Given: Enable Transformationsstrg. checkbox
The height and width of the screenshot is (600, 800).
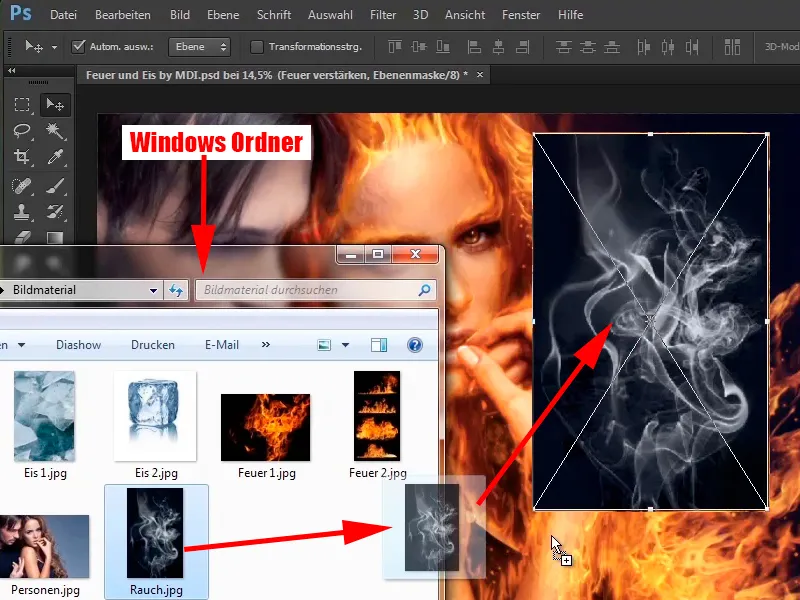Looking at the screenshot, I should [x=257, y=47].
